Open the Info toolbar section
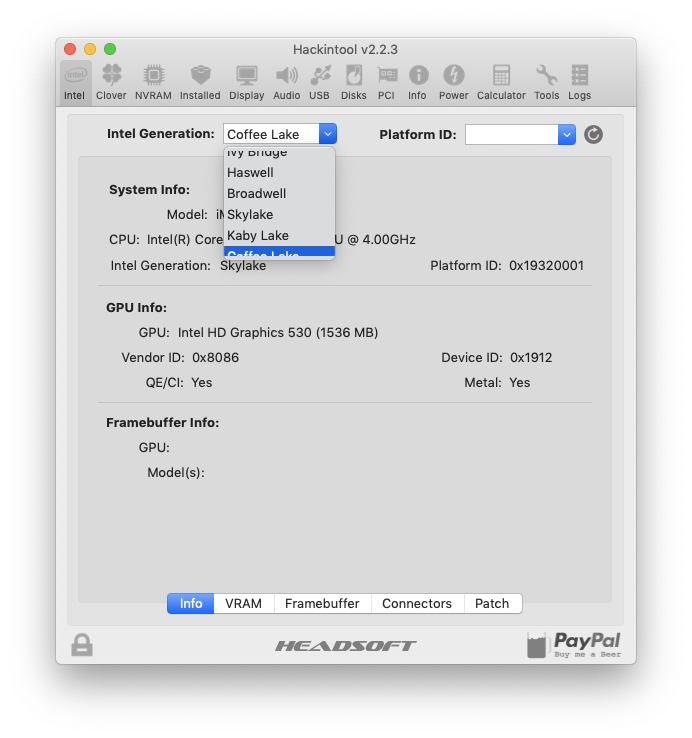 (418, 83)
